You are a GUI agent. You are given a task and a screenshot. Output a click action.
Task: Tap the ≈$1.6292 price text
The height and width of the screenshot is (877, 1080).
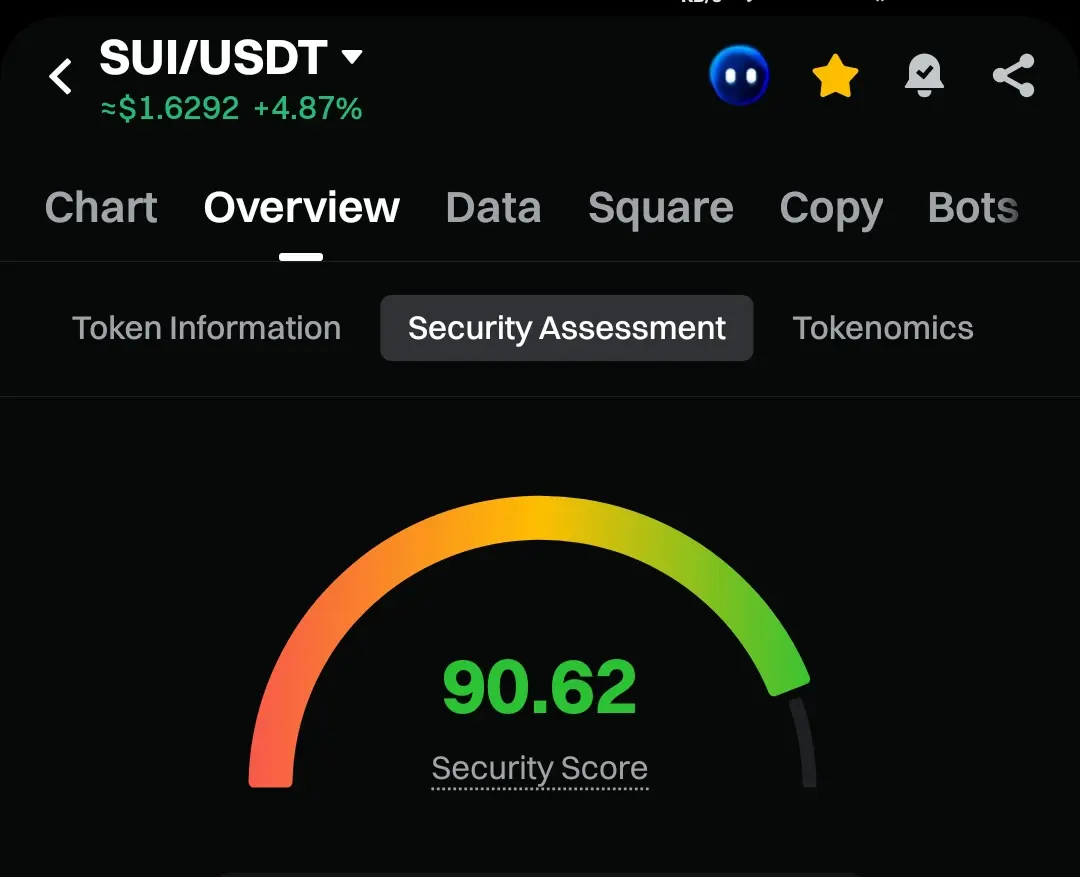pyautogui.click(x=170, y=109)
